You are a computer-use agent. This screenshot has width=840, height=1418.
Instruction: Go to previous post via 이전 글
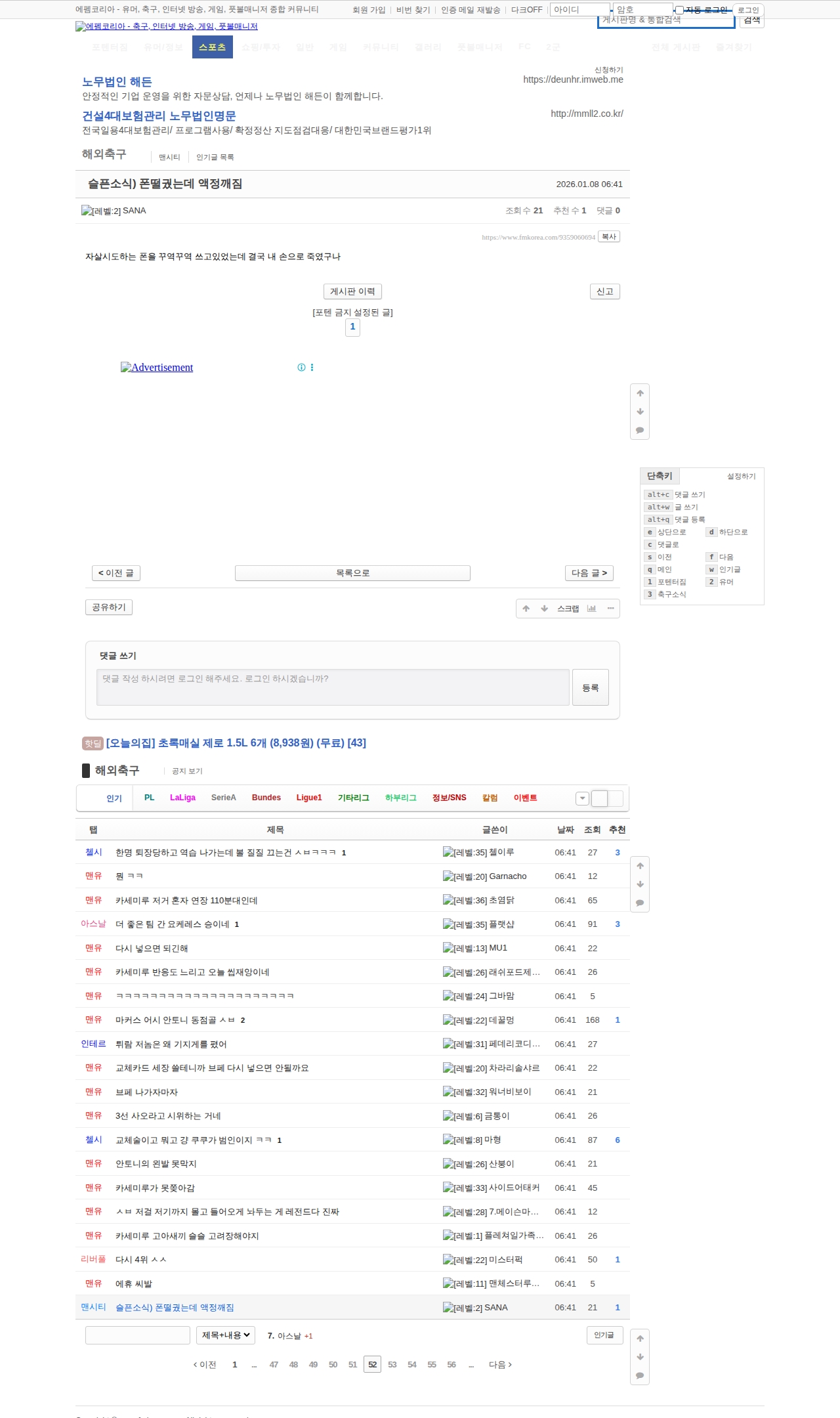point(116,573)
